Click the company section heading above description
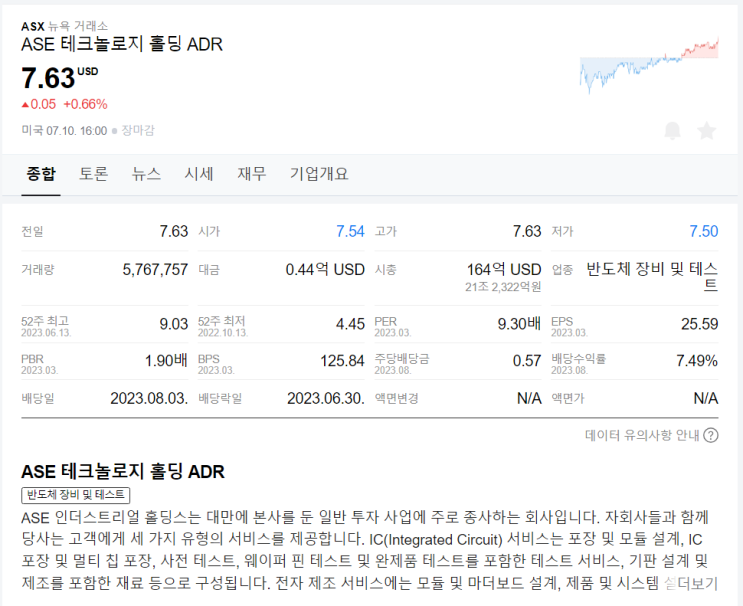Screen dimensions: 743x606 click(x=123, y=472)
